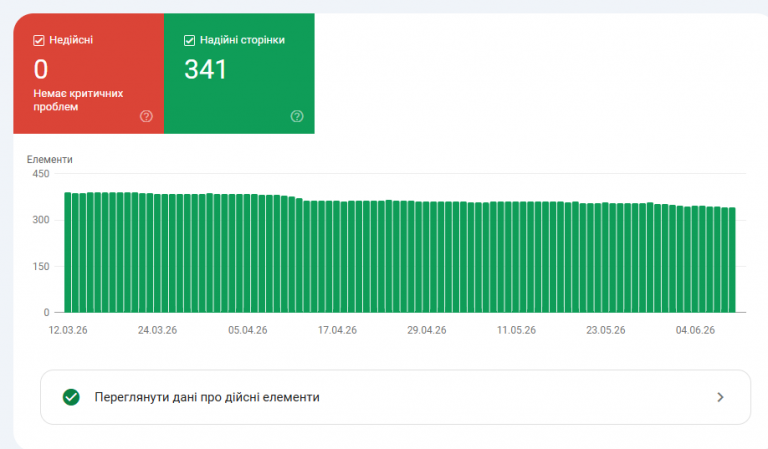This screenshot has height=449, width=768.
Task: Click the 150 axis value
Action: tap(41, 266)
